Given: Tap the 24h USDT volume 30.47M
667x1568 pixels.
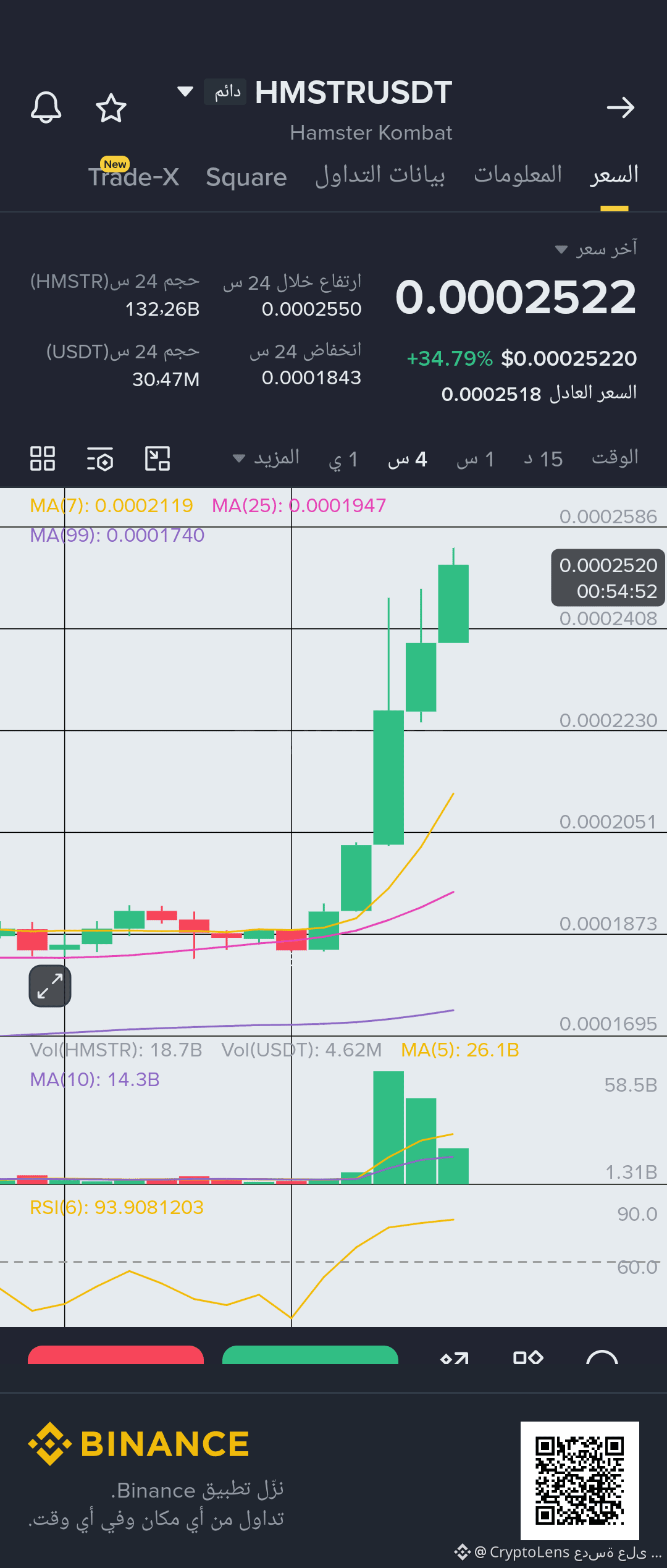Looking at the screenshot, I should point(166,379).
